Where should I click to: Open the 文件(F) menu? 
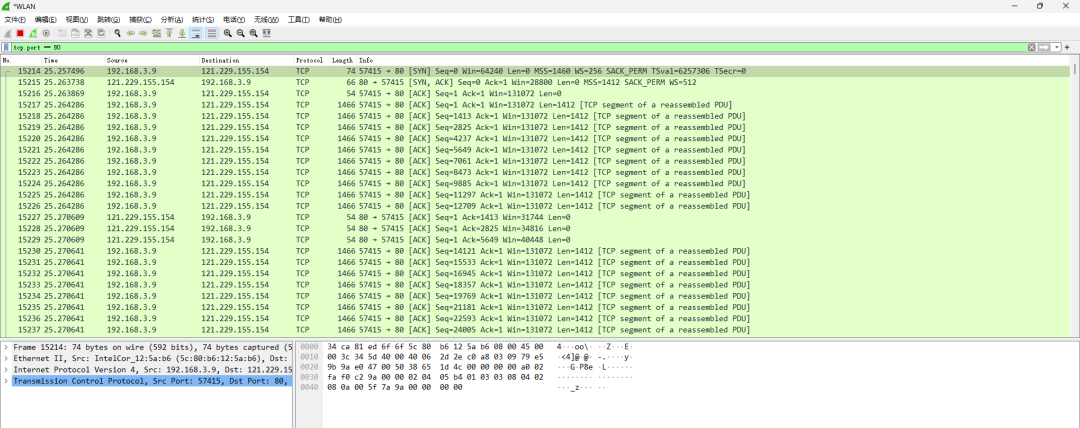tap(15, 19)
